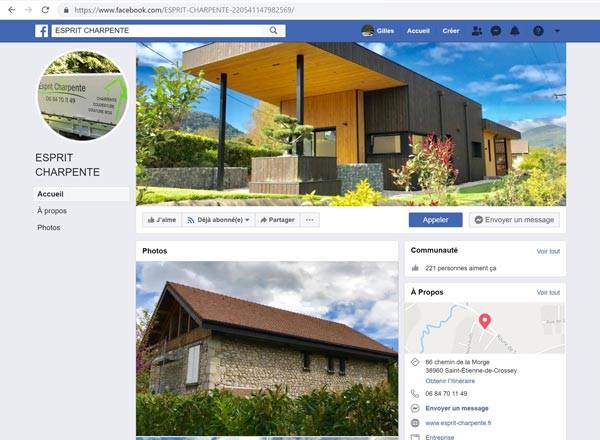Viewport: 600px width, 440px height.
Task: Click the help question mark icon
Action: click(x=538, y=31)
